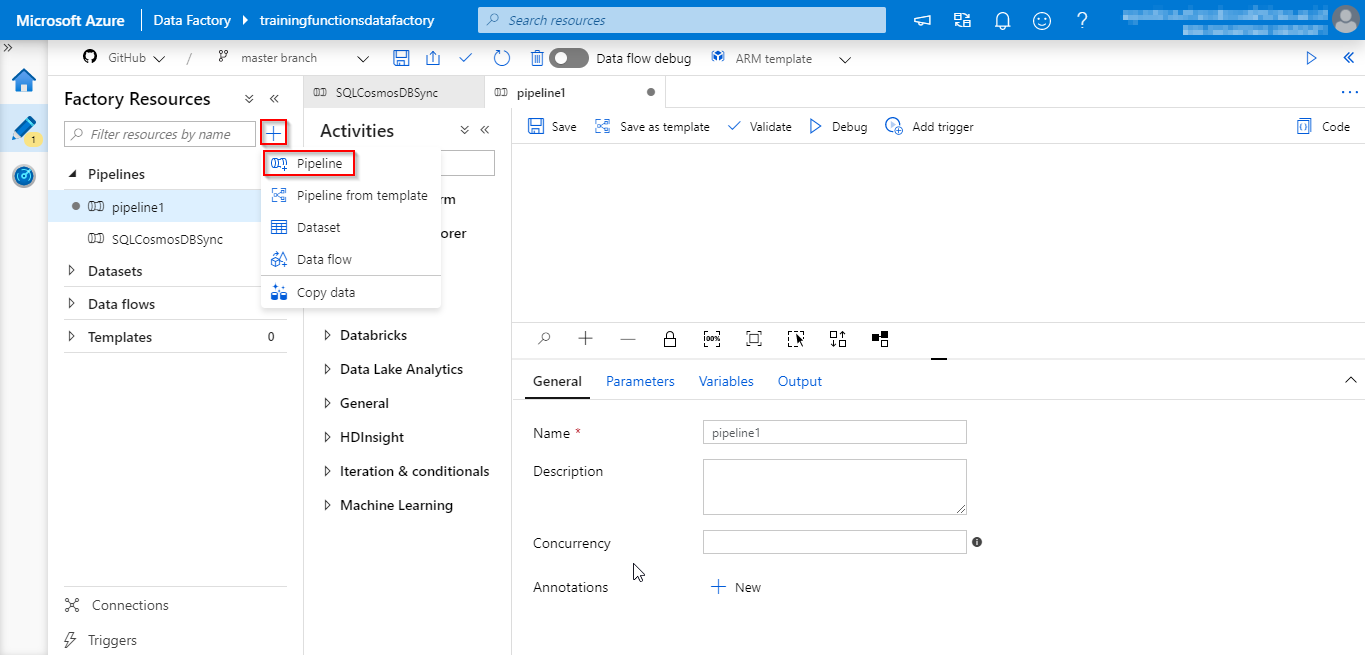Click the Zoom to 100% icon

[712, 338]
